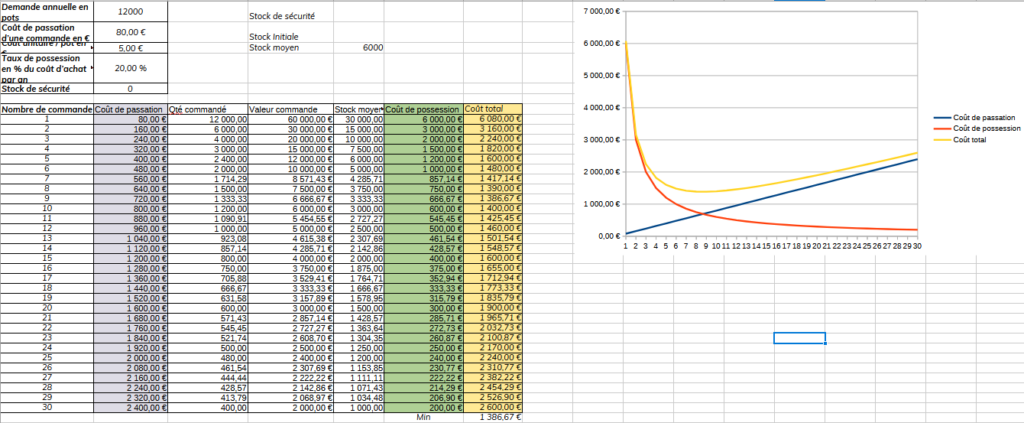
Task: Select the ordering cost cell 1 280,00 €
Action: tap(131, 267)
